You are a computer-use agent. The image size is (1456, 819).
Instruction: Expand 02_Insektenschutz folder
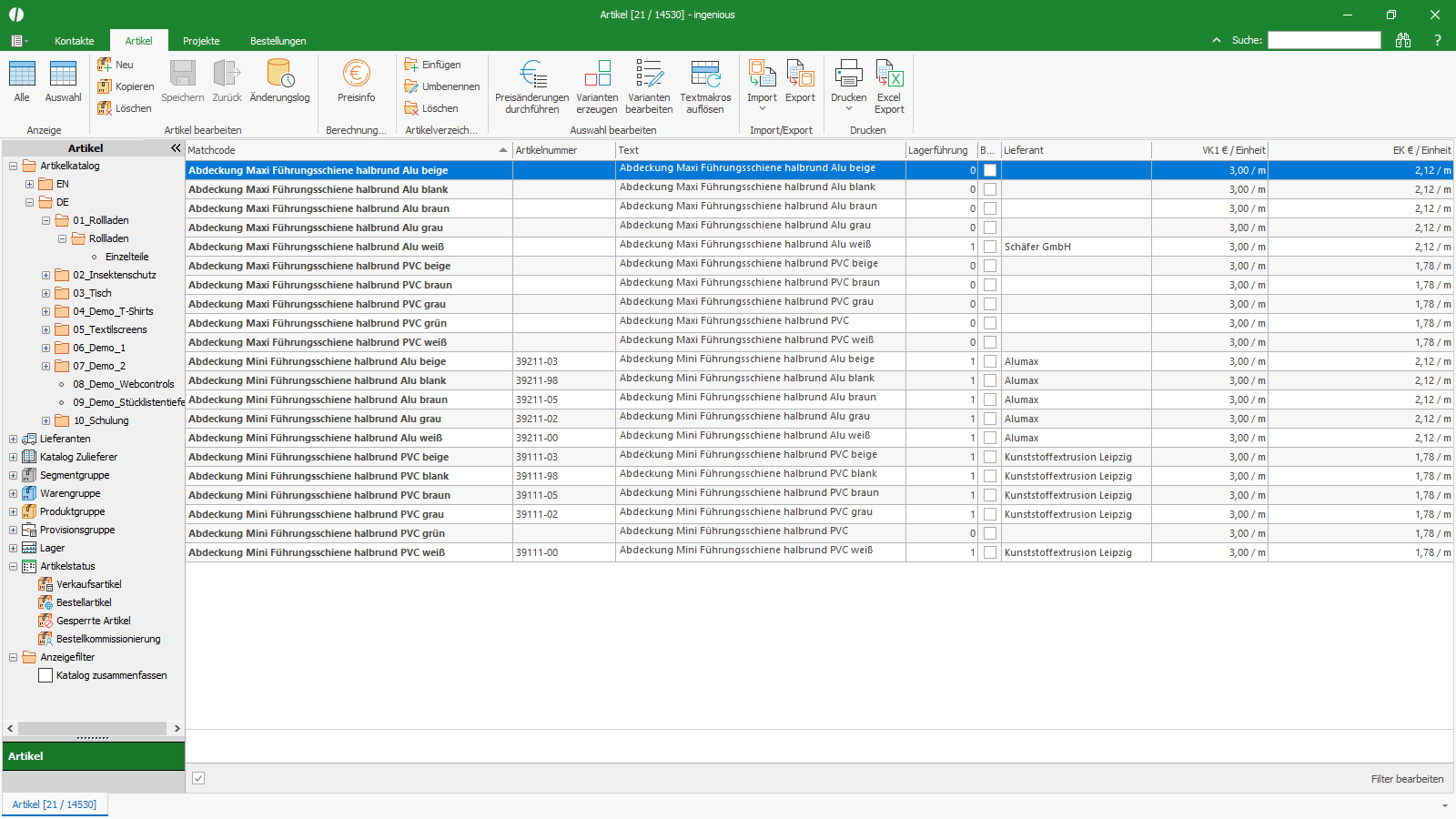pyautogui.click(x=45, y=275)
